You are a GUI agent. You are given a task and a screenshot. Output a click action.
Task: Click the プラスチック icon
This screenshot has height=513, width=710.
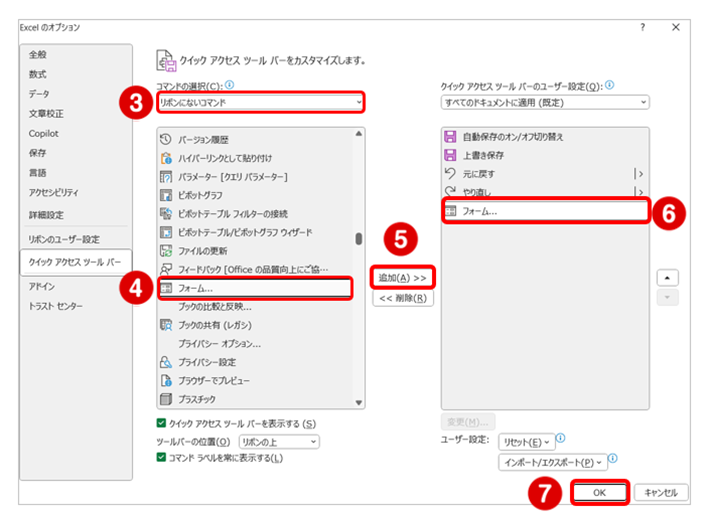coord(166,399)
